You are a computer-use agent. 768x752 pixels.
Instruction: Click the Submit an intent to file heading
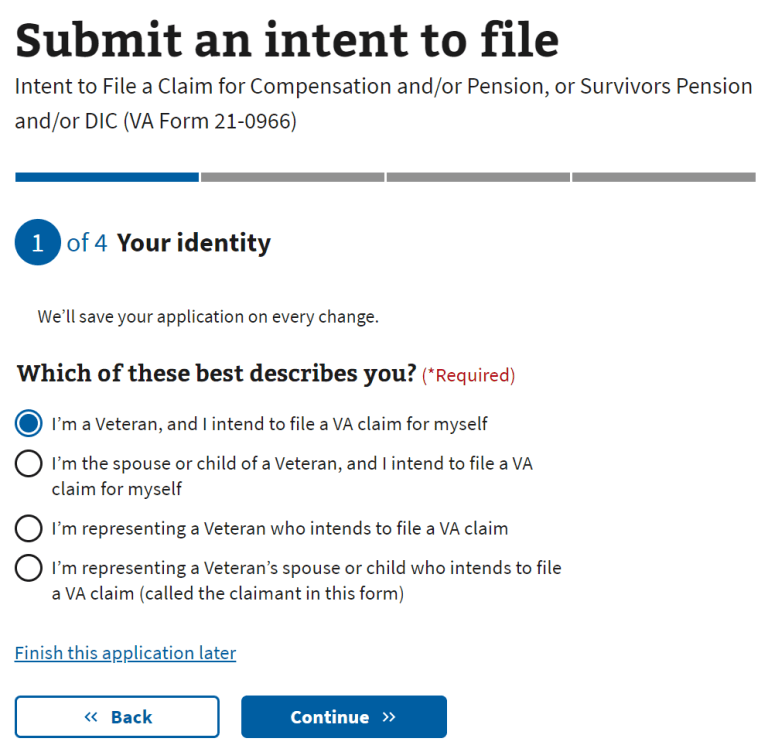coord(286,40)
